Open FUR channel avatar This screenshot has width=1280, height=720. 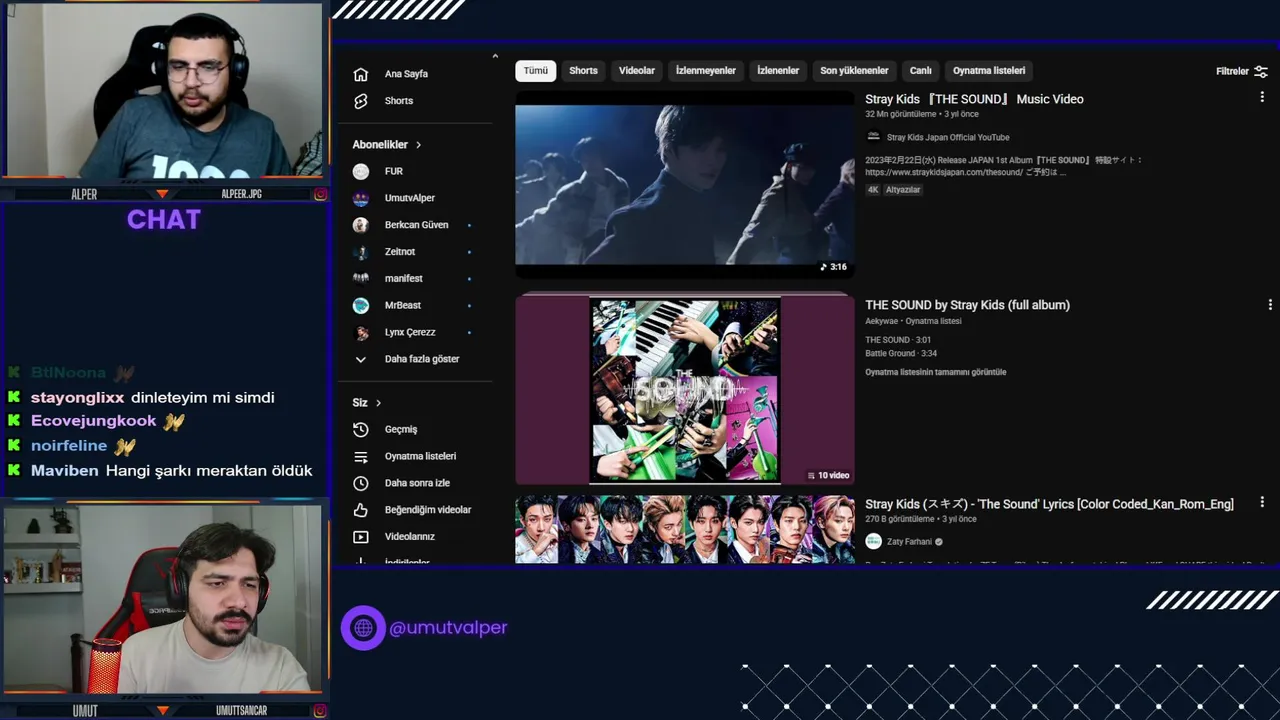coord(361,171)
